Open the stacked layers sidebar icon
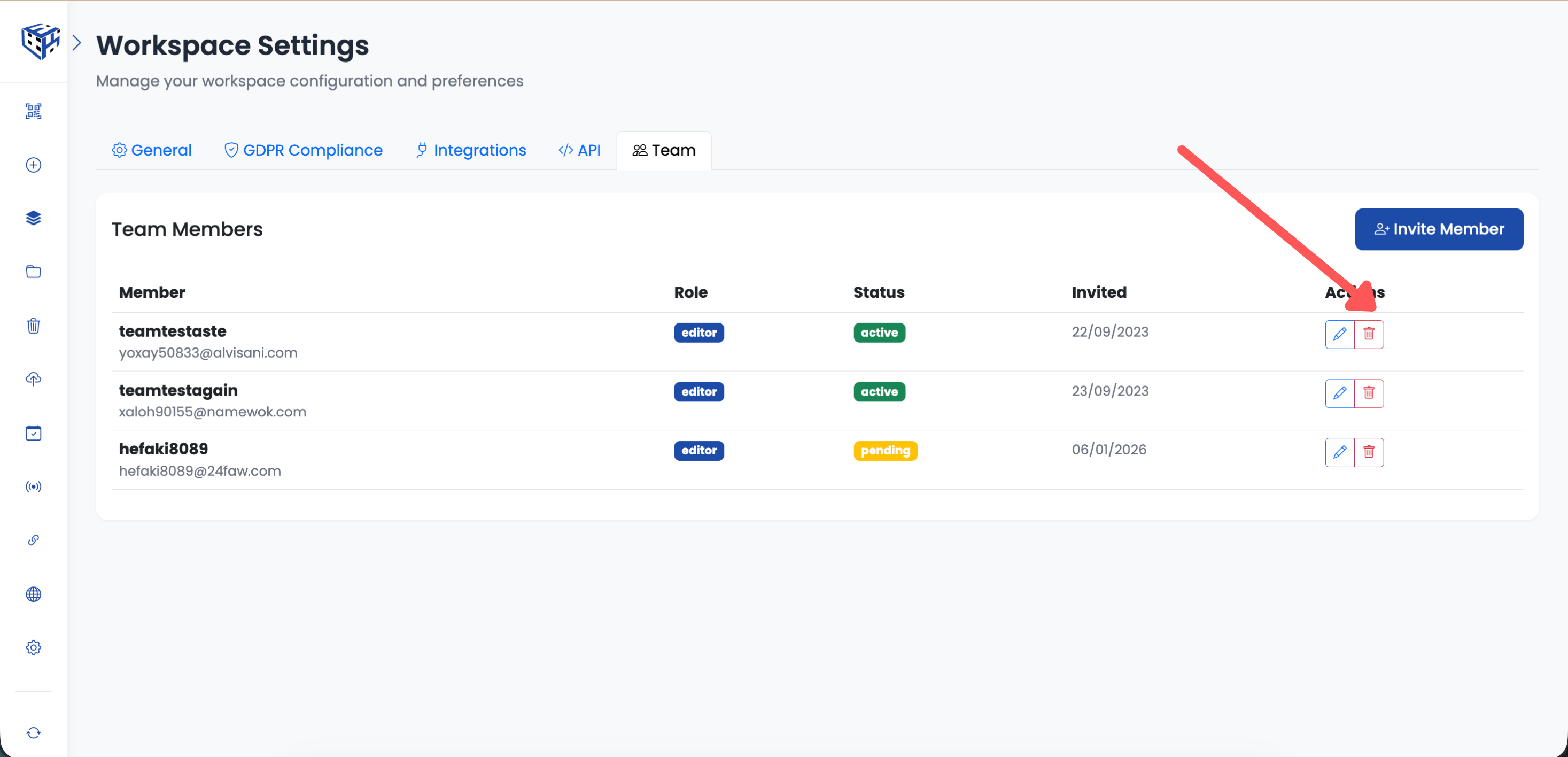 [x=34, y=218]
